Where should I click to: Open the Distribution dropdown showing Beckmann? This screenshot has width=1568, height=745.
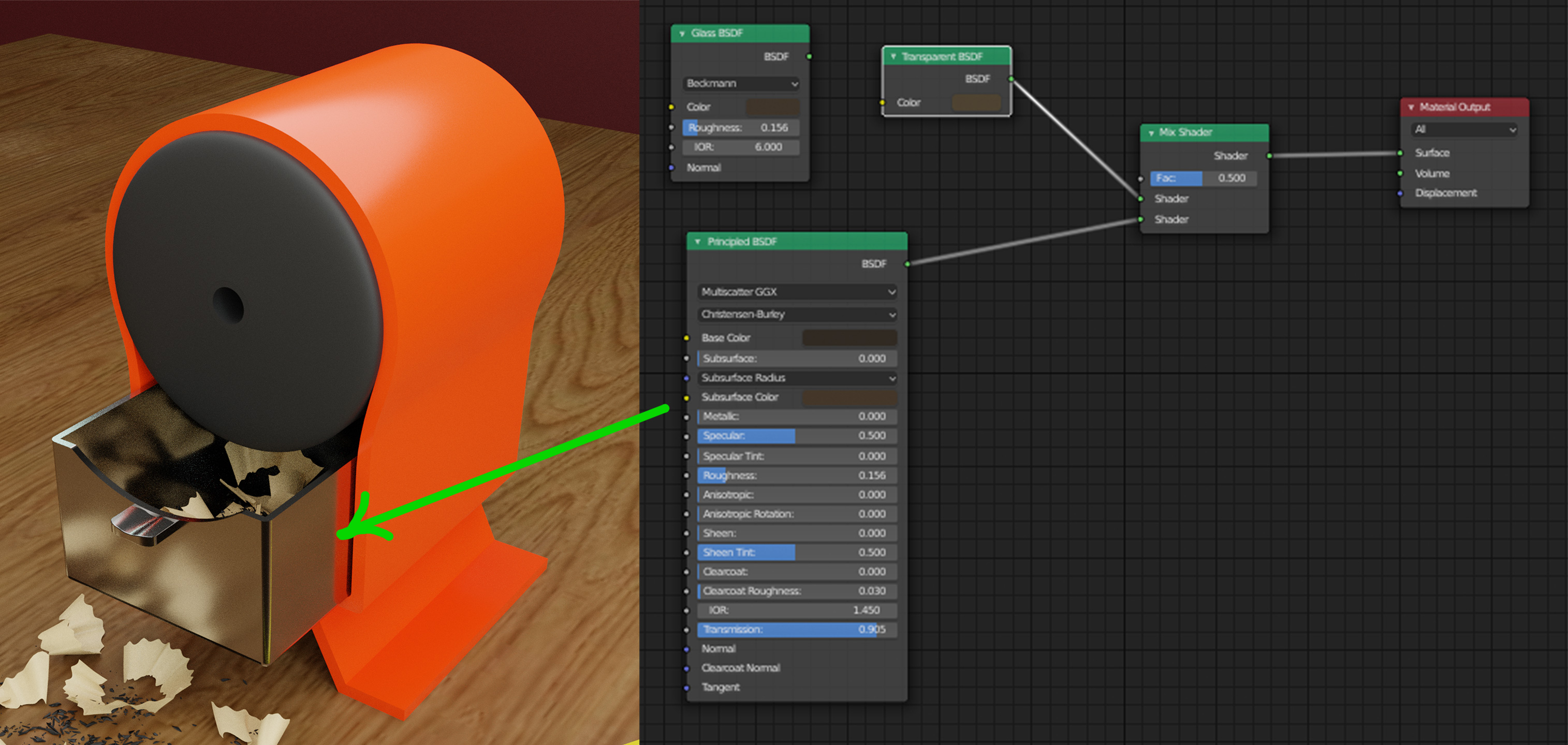[x=742, y=84]
